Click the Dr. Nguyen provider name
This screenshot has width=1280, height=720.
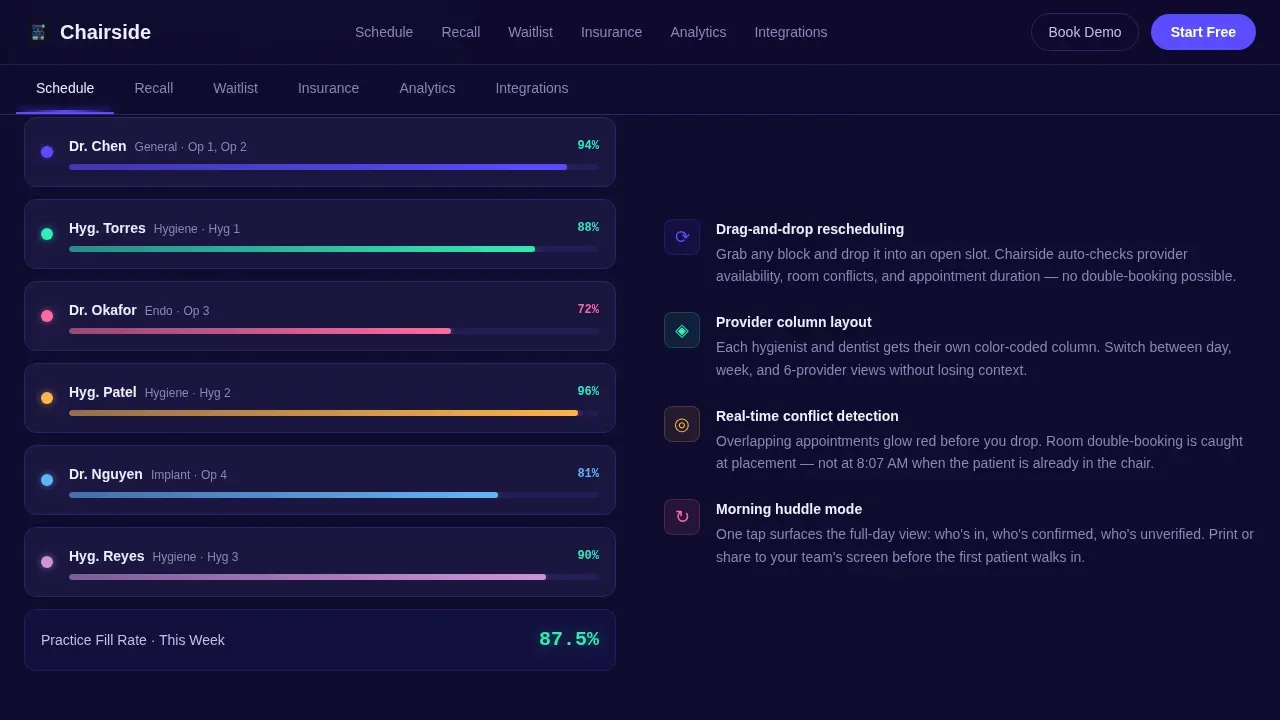[x=106, y=474]
